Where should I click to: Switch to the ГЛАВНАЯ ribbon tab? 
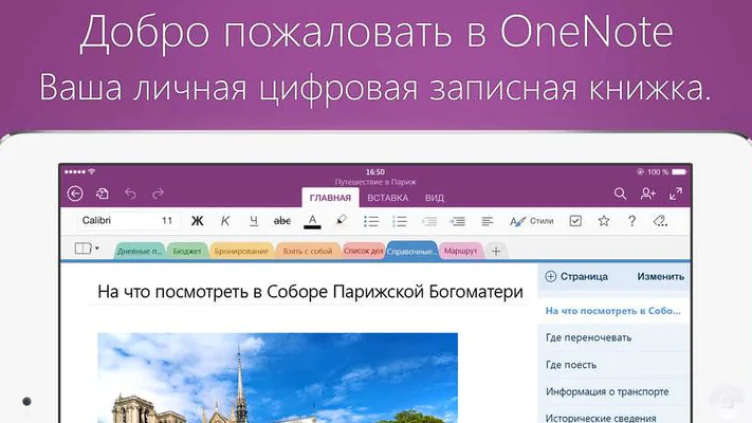coord(330,198)
